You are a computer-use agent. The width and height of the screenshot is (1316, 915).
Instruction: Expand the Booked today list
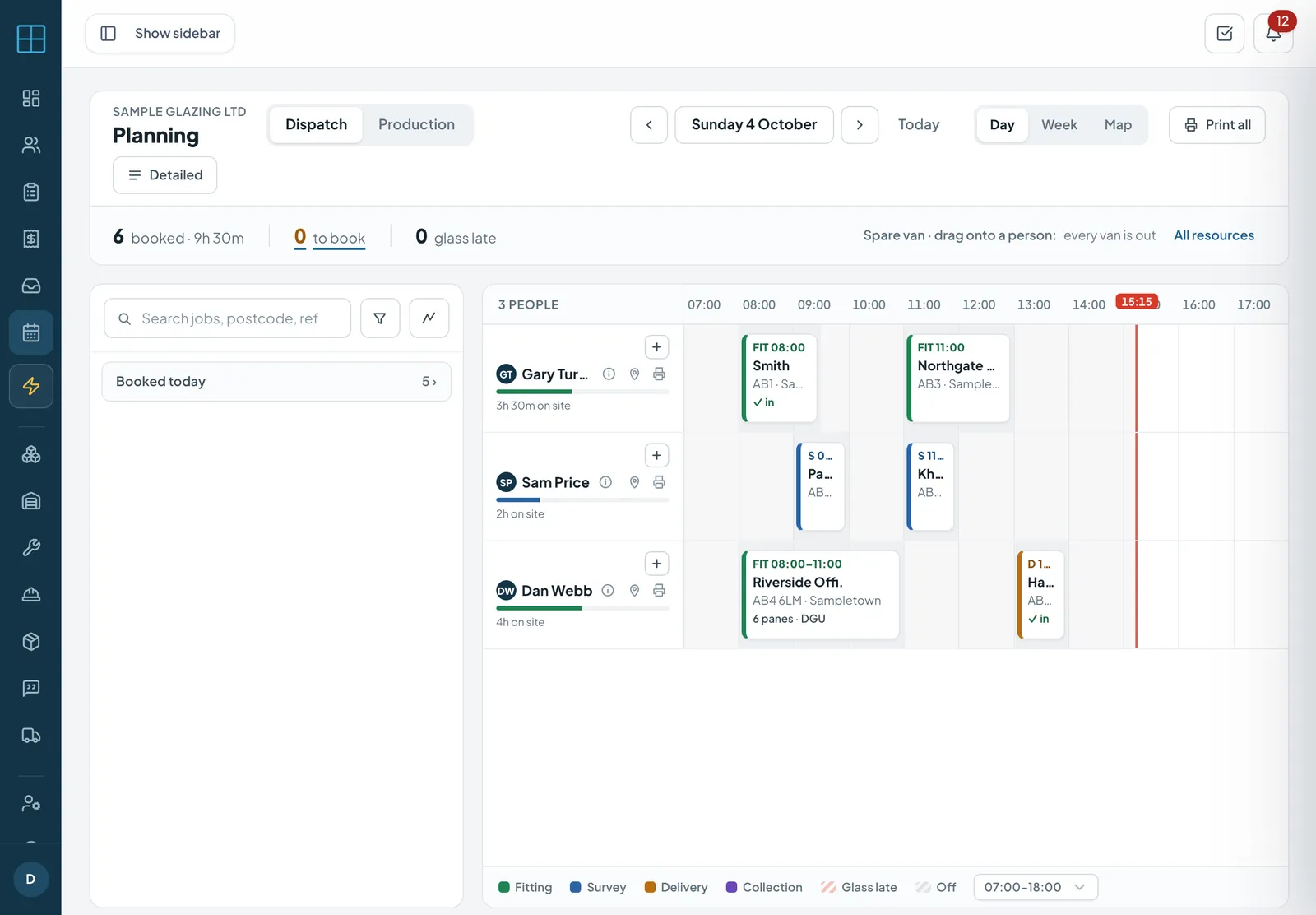276,382
